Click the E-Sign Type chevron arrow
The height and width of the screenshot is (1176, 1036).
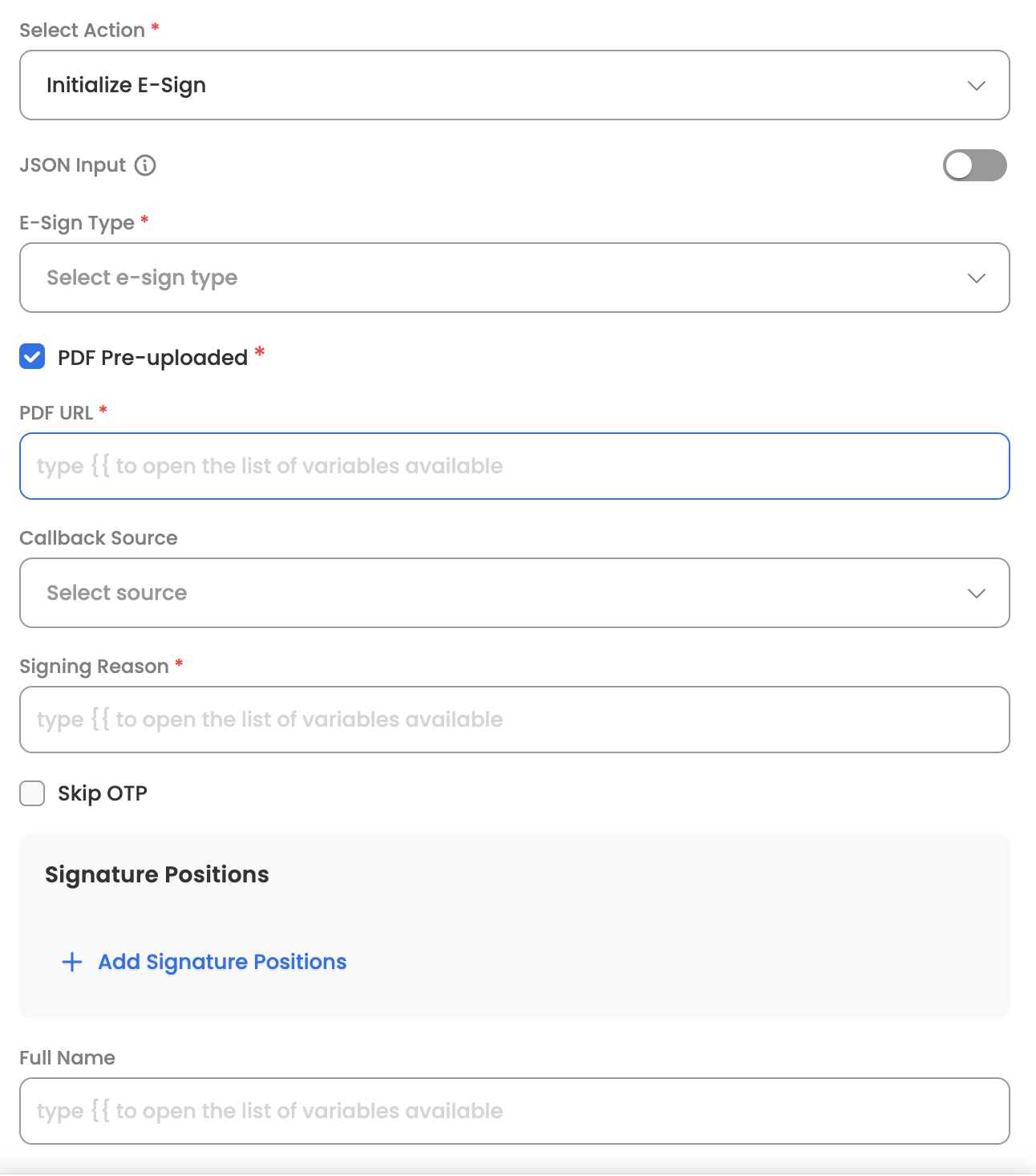976,278
